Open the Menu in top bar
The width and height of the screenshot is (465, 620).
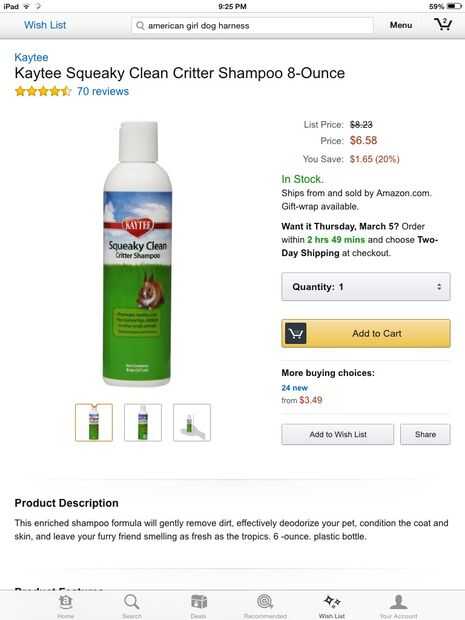(x=401, y=25)
